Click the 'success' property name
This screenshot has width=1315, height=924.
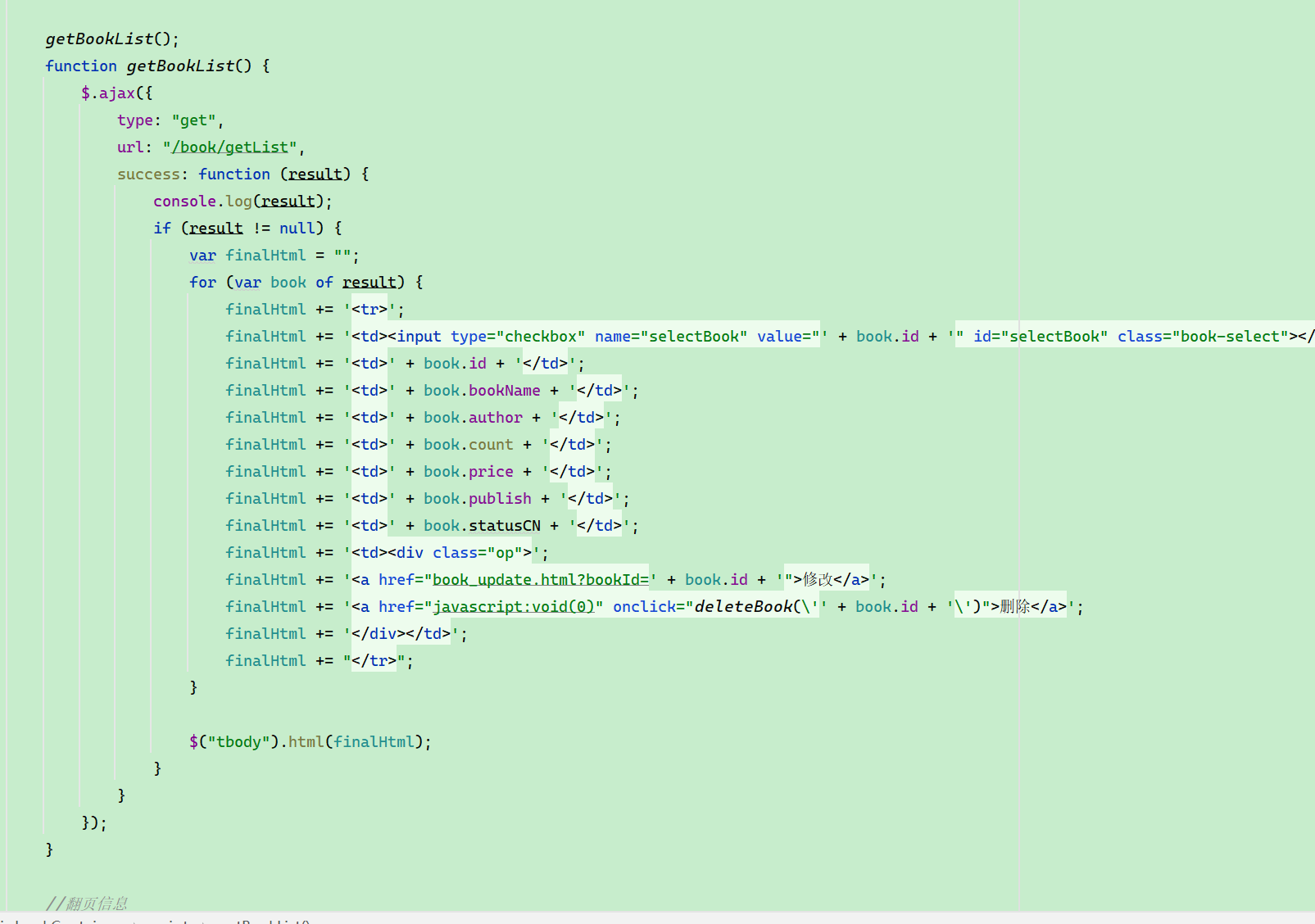tap(148, 174)
